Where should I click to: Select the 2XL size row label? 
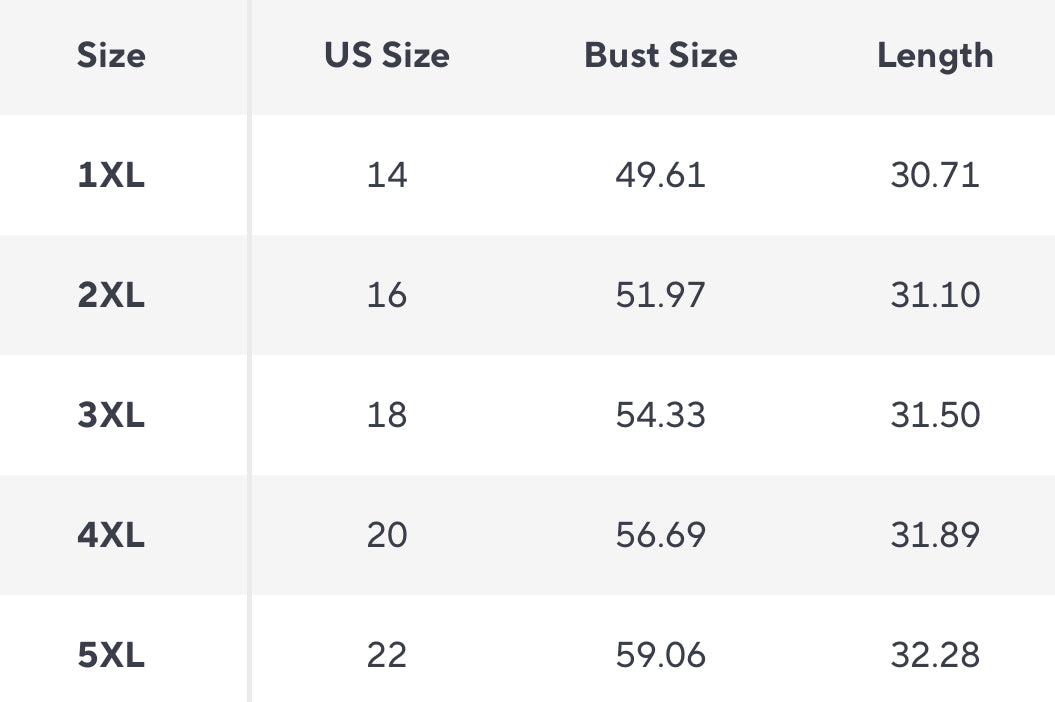coord(111,296)
